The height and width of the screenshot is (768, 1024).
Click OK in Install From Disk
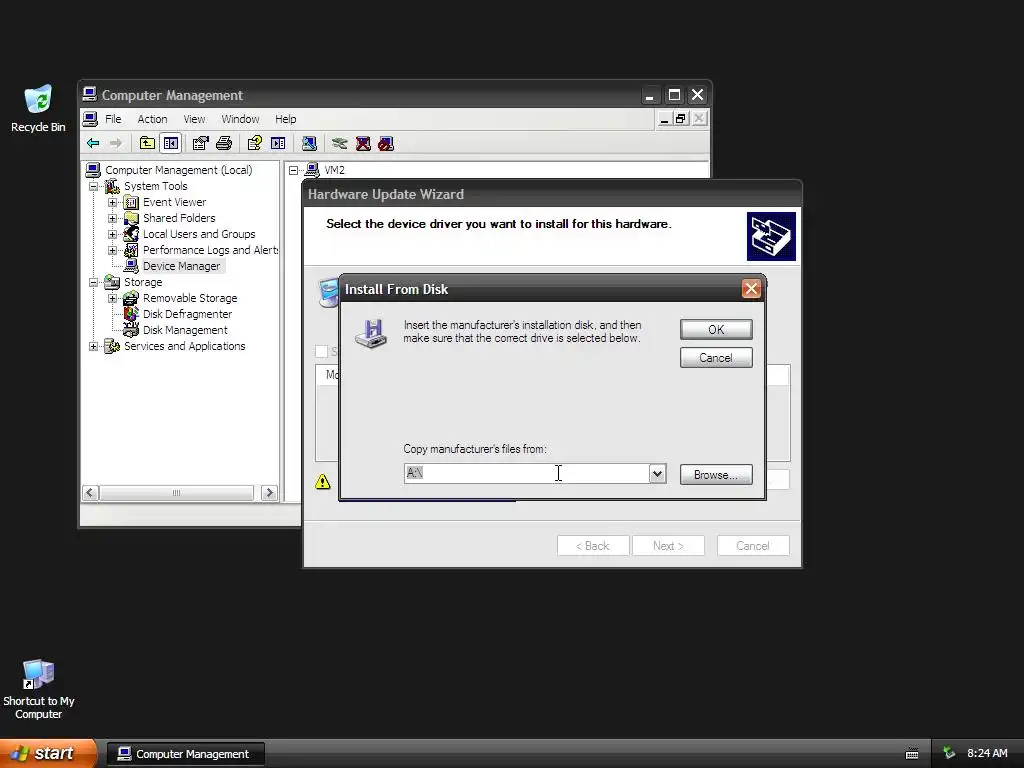tap(716, 330)
